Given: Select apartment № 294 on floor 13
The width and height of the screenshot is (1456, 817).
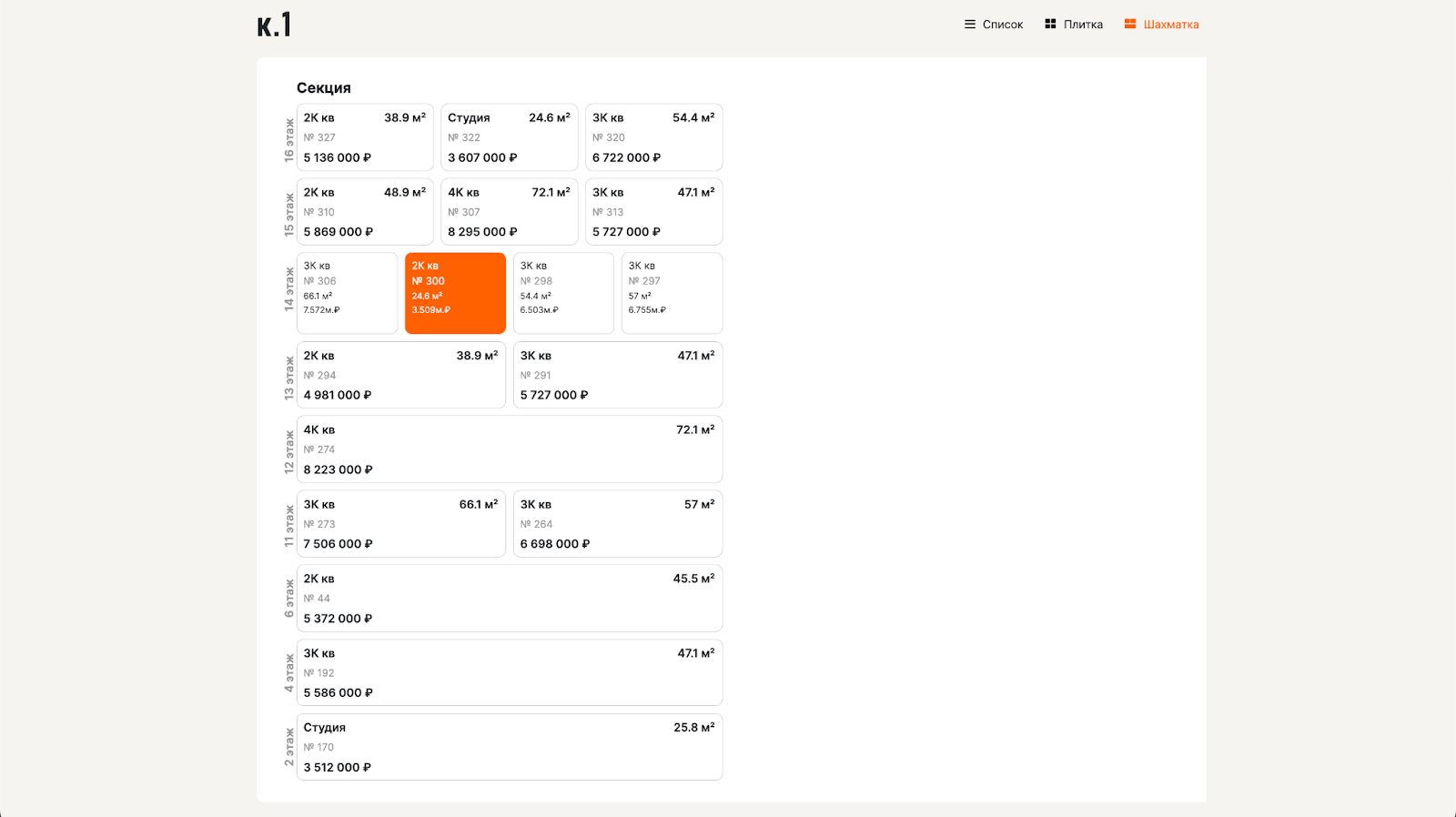Looking at the screenshot, I should tap(401, 375).
